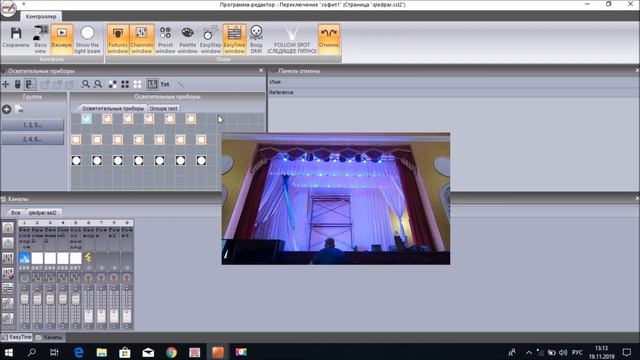Open the Palette window
Screen dimensions: 640x360
point(187,39)
